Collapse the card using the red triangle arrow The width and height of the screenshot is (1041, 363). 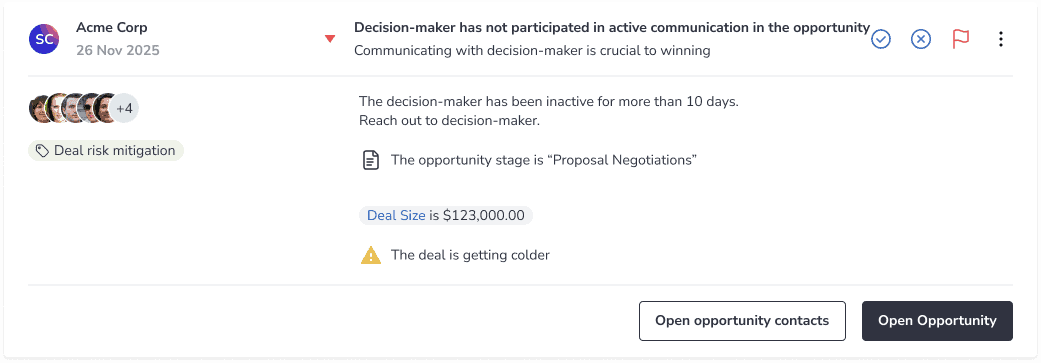[330, 39]
